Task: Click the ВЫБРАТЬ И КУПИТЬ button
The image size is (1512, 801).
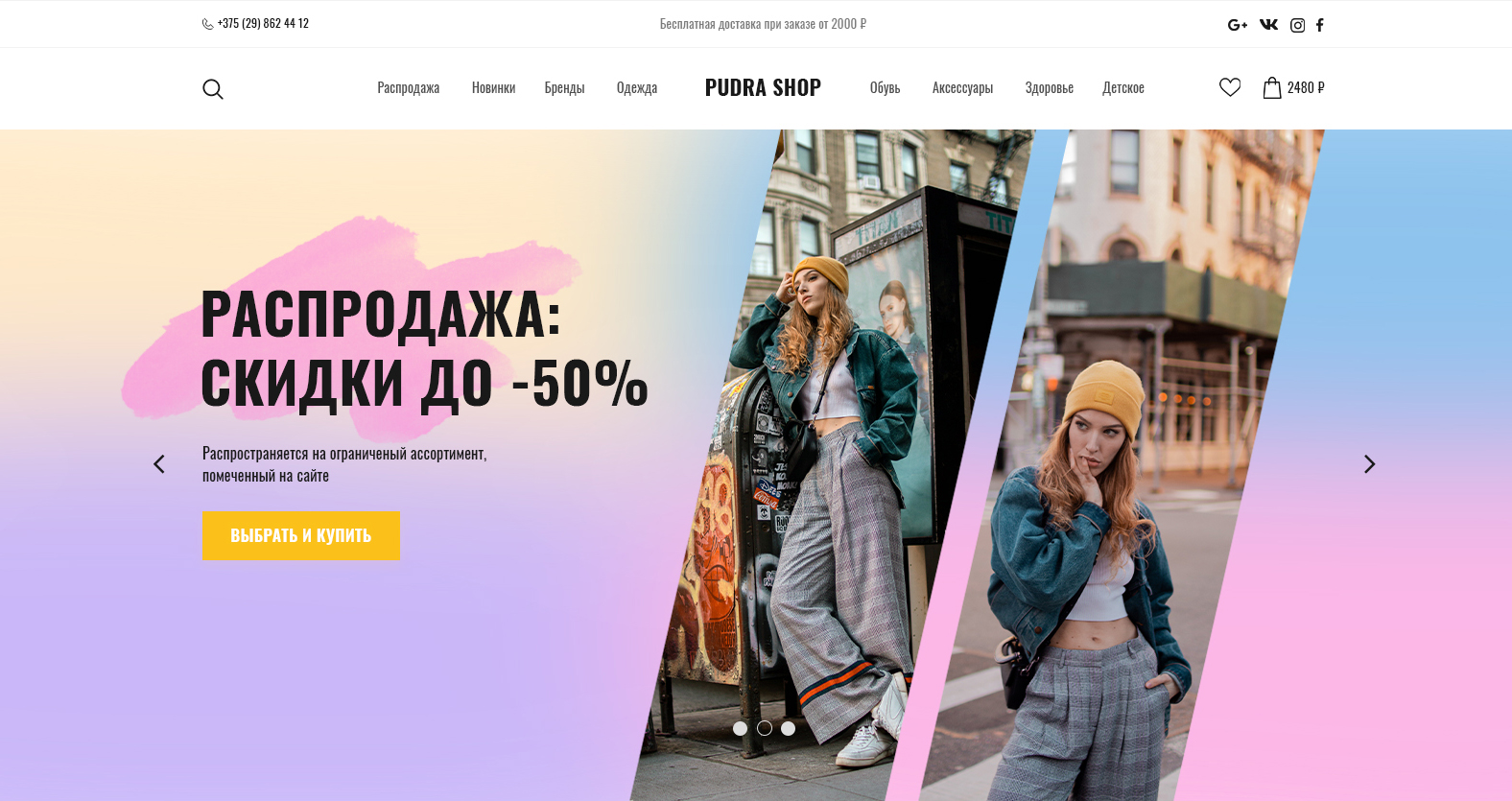Action: (x=301, y=535)
